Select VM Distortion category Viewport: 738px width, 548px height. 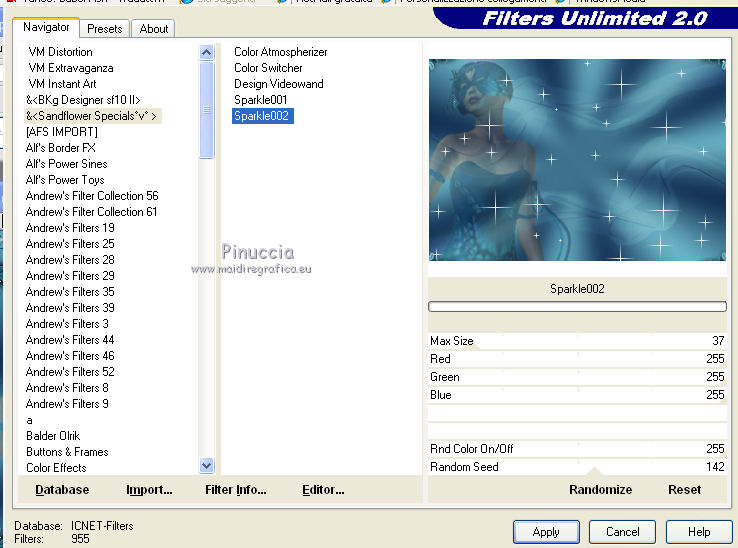point(60,52)
